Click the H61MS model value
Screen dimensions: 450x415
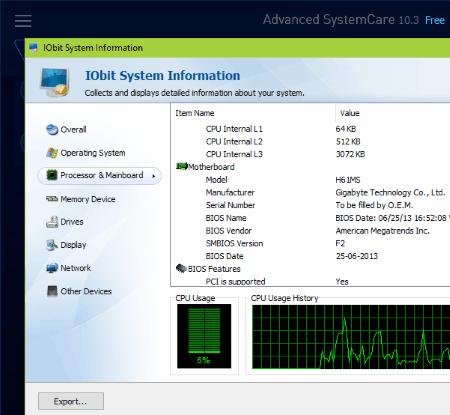348,180
